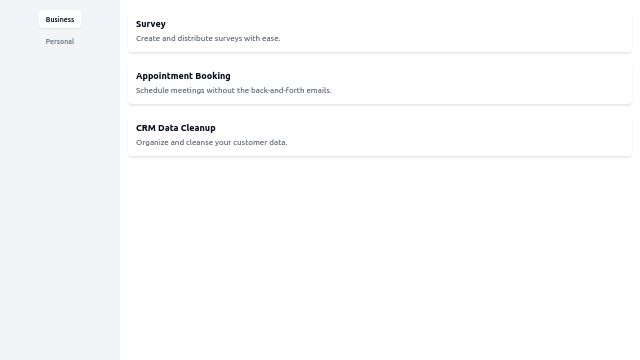
Task: Click the word 'Cleanup' in the third card
Action: pyautogui.click(x=198, y=128)
